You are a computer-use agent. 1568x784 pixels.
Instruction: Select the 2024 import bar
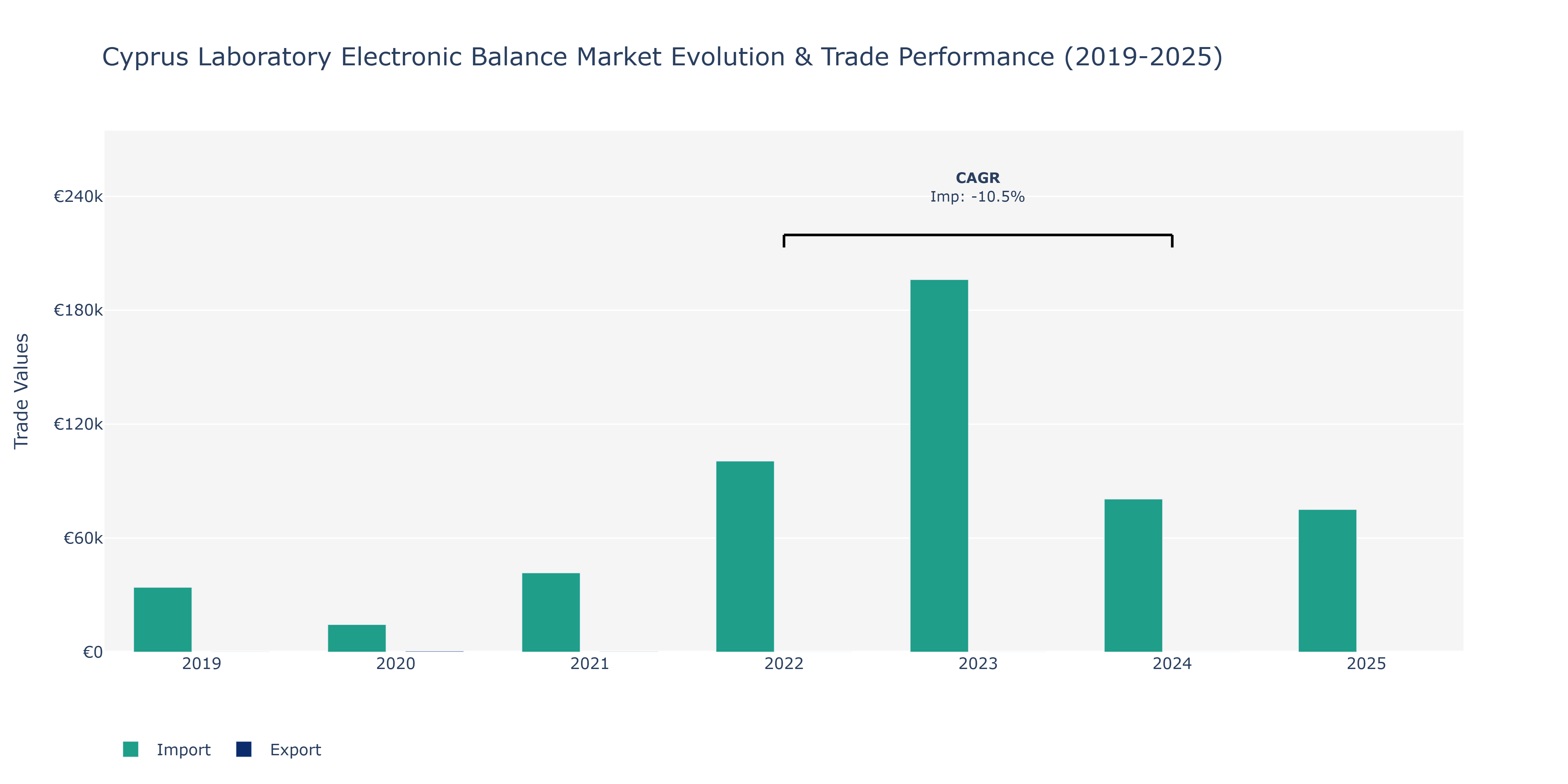click(x=1134, y=575)
